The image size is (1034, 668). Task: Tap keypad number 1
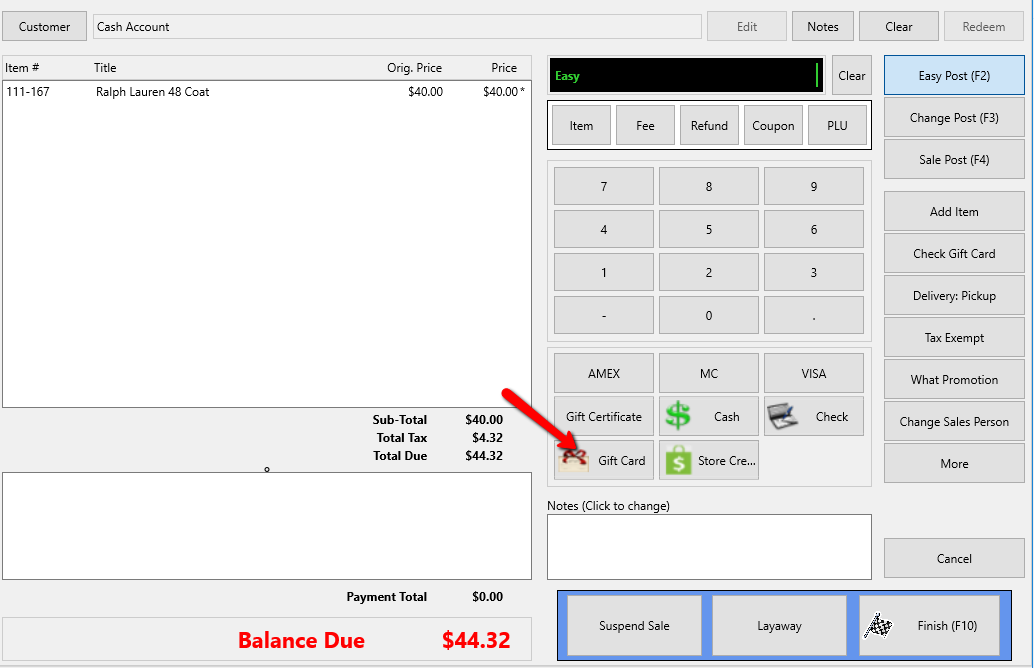pos(603,272)
